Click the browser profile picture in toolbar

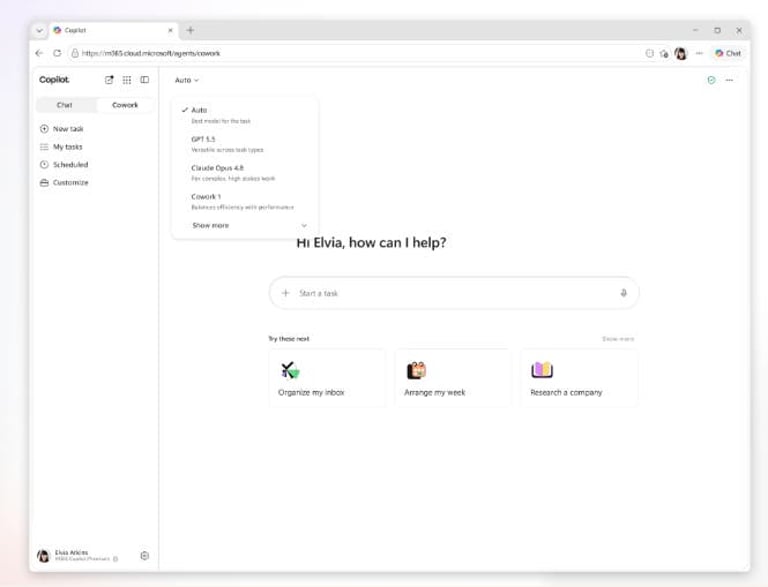tap(681, 53)
